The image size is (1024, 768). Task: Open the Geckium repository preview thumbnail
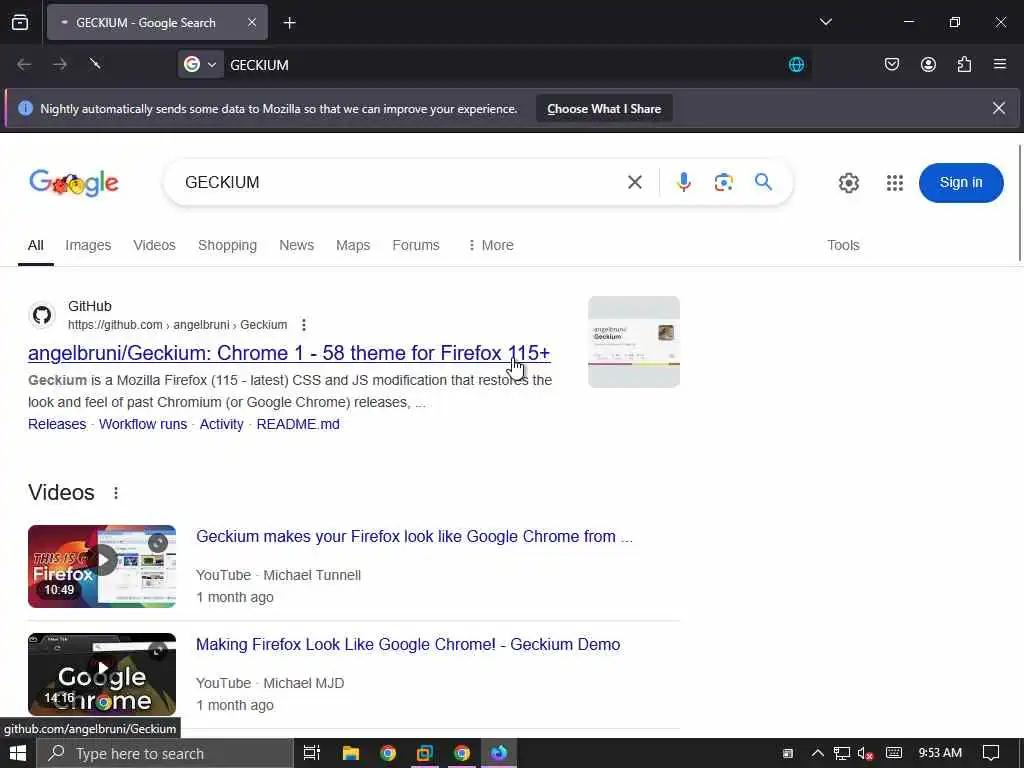pyautogui.click(x=633, y=342)
